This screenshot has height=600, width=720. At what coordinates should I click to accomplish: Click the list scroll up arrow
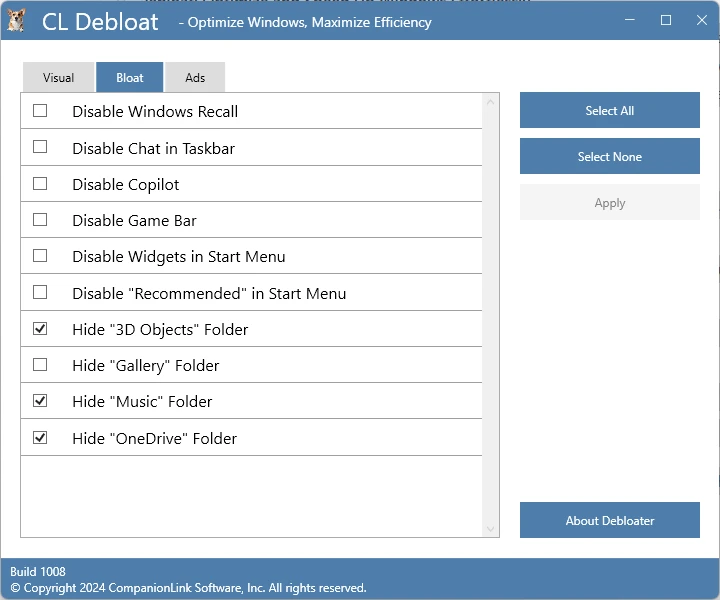490,102
